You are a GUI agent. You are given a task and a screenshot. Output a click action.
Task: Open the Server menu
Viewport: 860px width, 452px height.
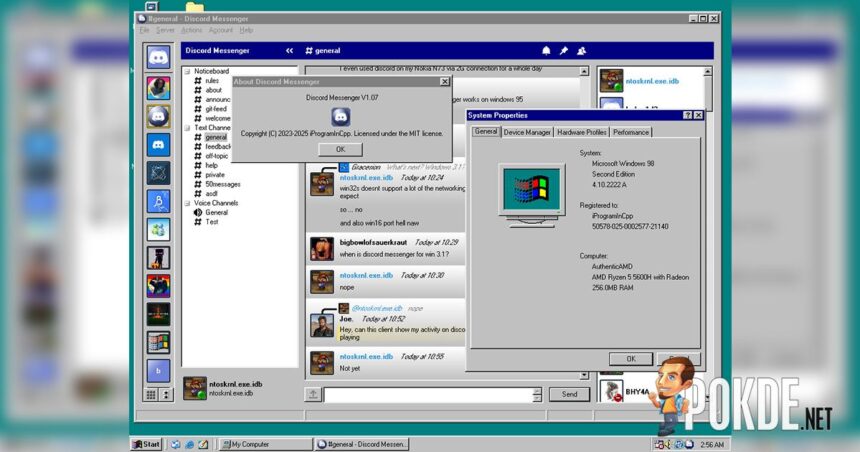point(165,30)
